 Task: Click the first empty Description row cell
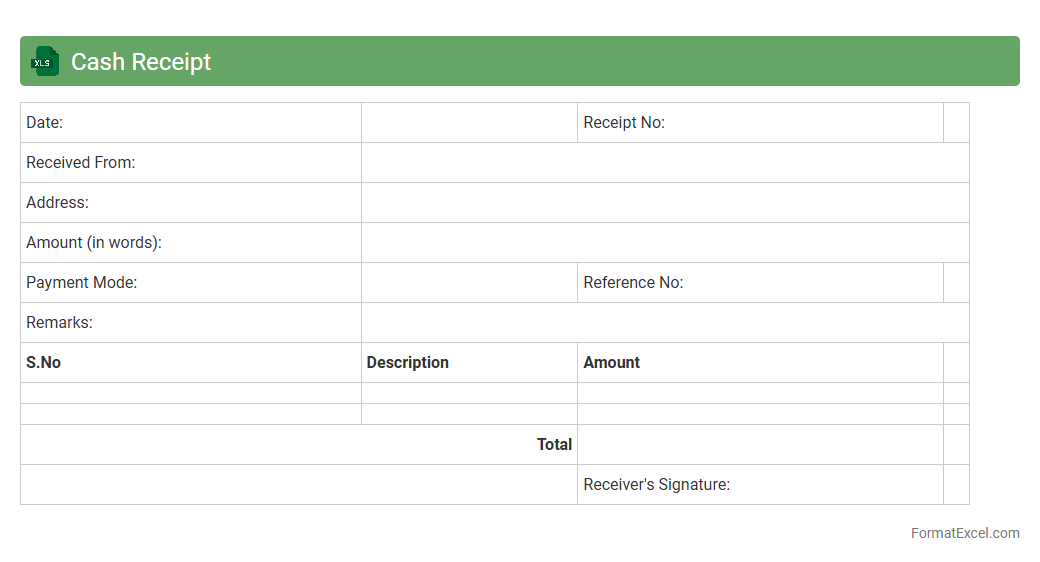coord(469,393)
